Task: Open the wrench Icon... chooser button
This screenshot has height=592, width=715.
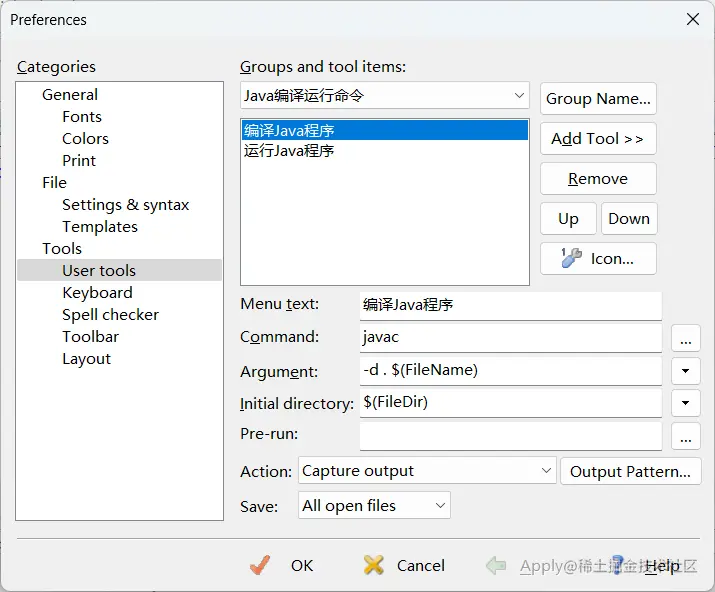Action: (598, 259)
